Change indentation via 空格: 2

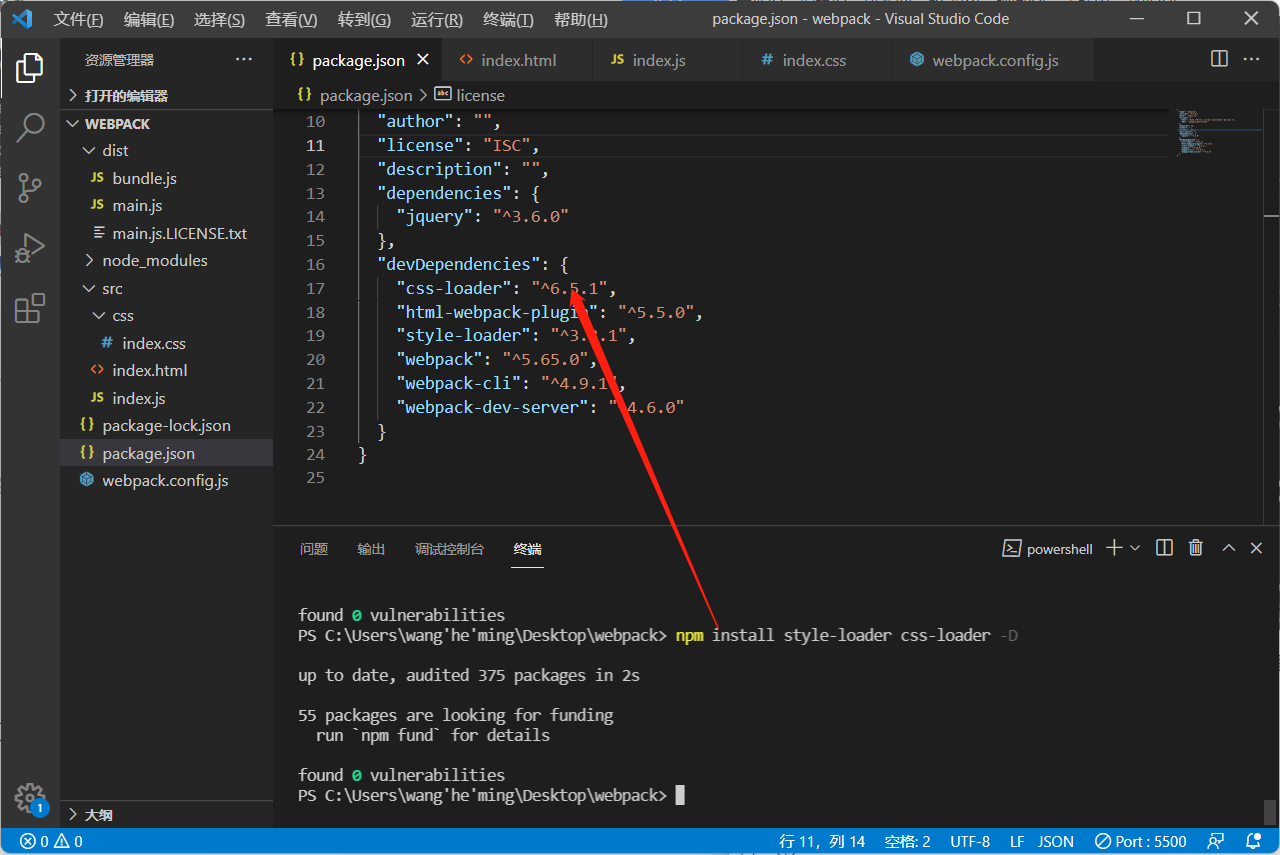coord(908,842)
